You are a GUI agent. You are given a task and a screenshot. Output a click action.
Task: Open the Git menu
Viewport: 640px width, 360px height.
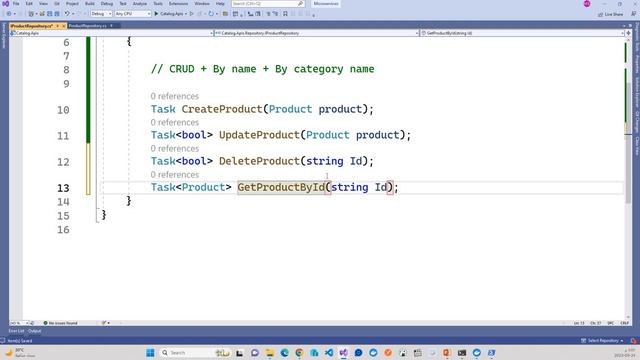57,4
